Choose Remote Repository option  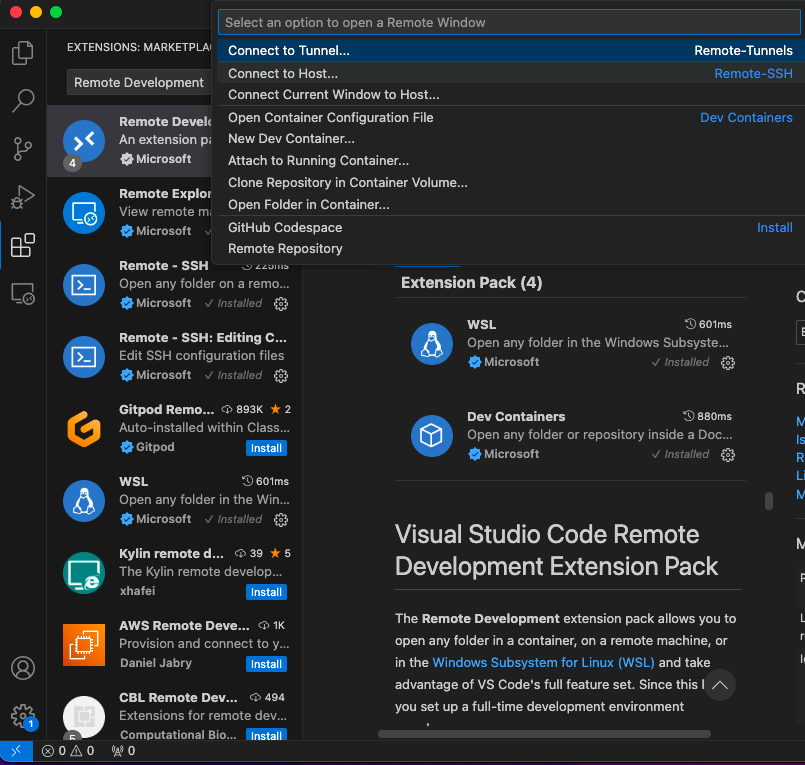point(511,248)
